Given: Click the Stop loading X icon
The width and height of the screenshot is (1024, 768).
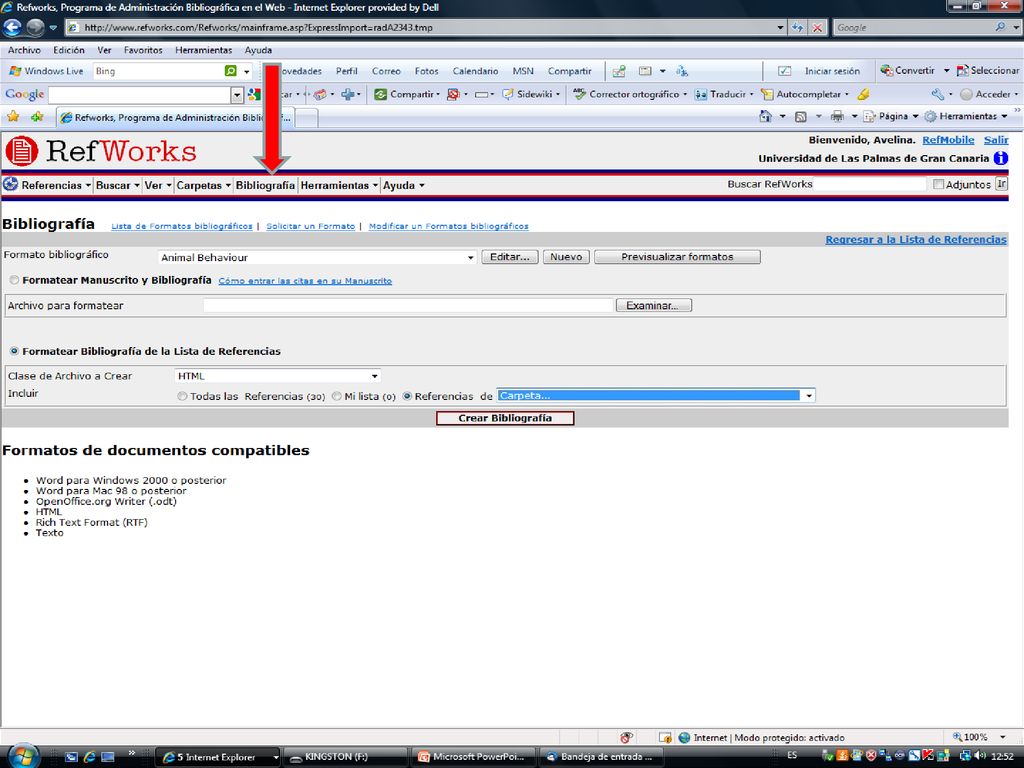Looking at the screenshot, I should click(818, 27).
